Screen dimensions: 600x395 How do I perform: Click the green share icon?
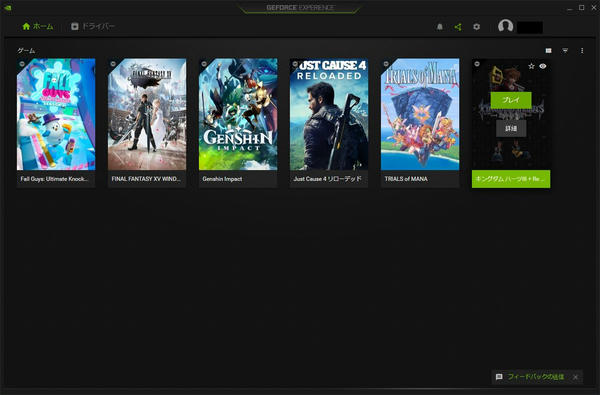(458, 27)
